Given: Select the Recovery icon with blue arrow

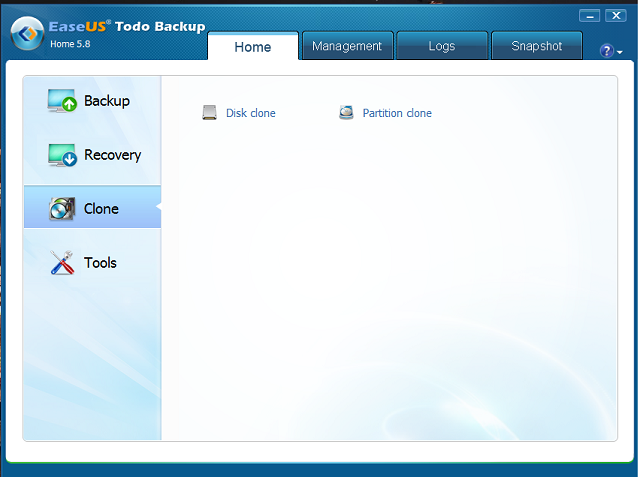Looking at the screenshot, I should pos(62,155).
